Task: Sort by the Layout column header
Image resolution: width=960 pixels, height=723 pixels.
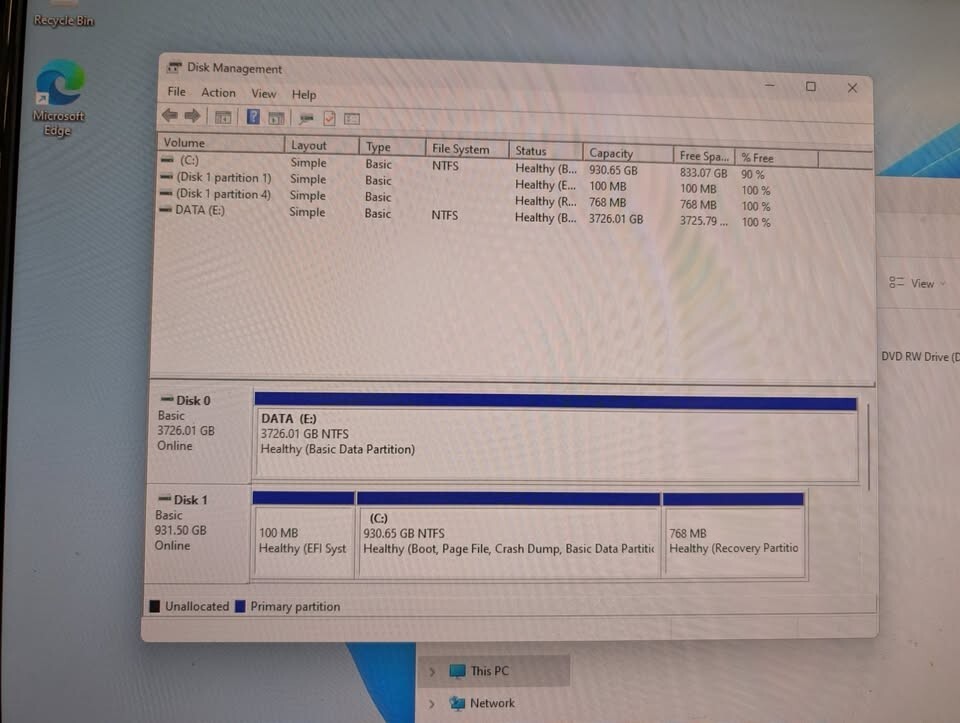Action: pyautogui.click(x=321, y=145)
